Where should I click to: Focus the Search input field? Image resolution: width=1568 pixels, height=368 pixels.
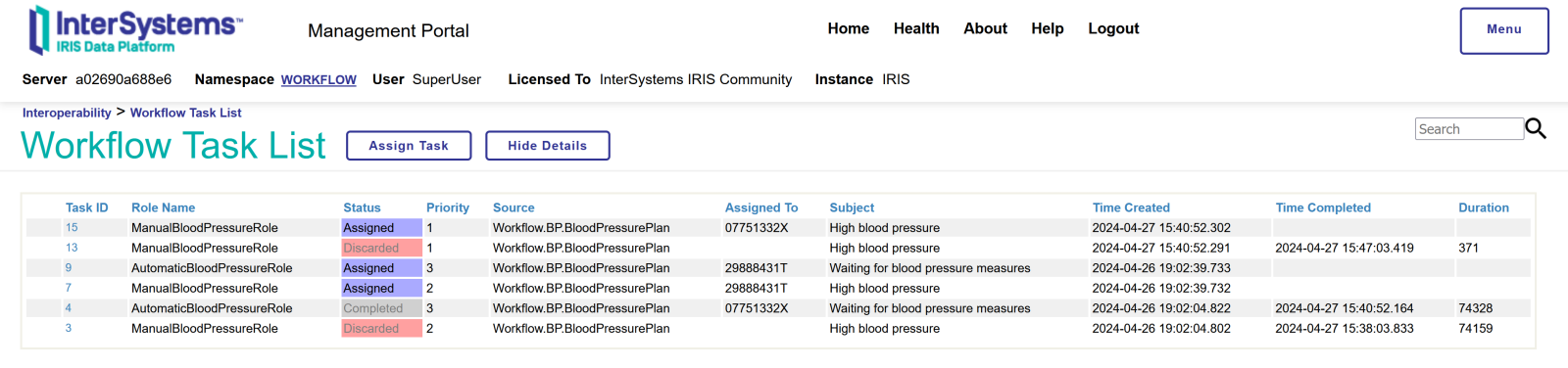click(1469, 129)
